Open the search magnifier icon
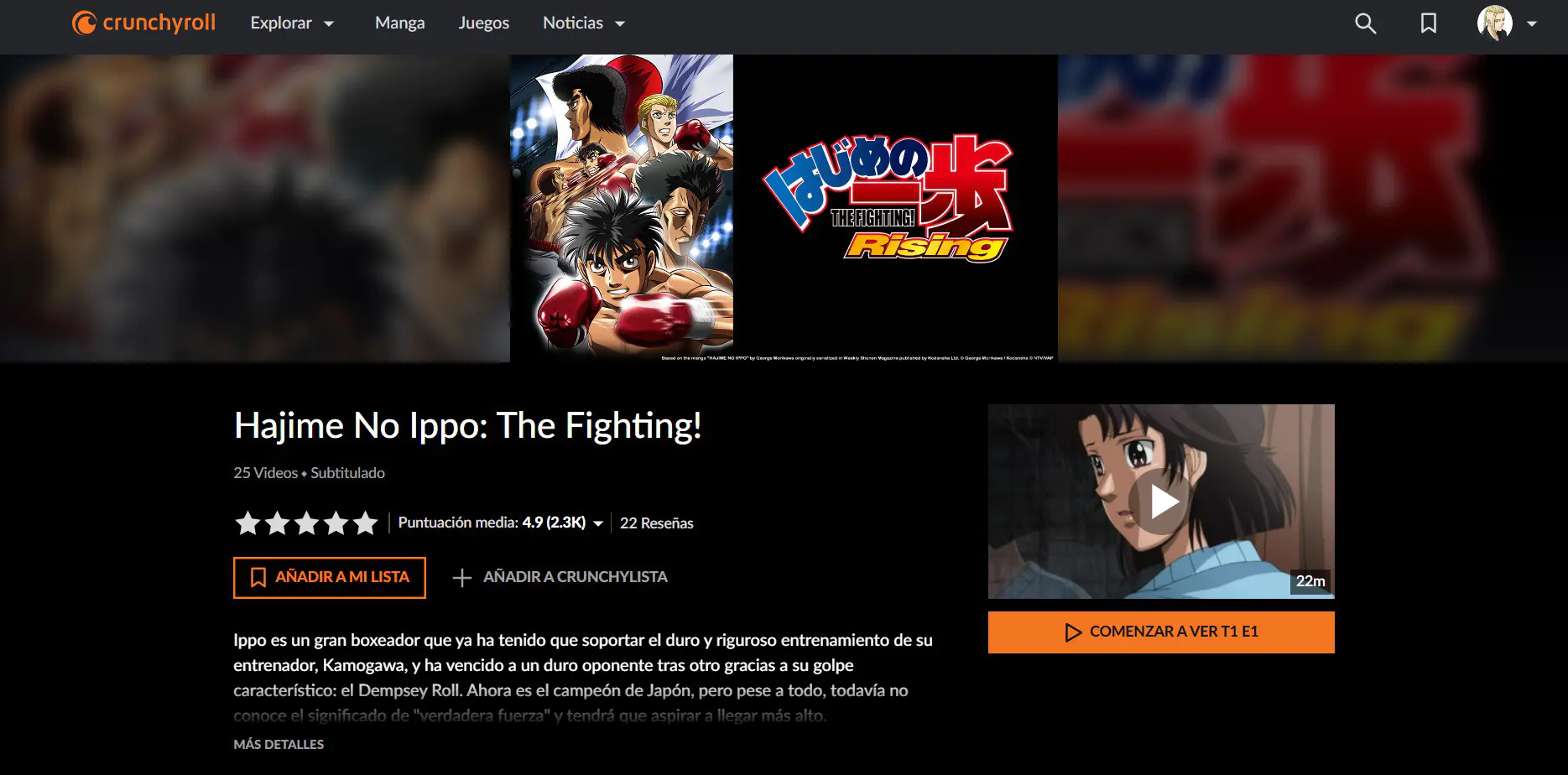 [1365, 23]
